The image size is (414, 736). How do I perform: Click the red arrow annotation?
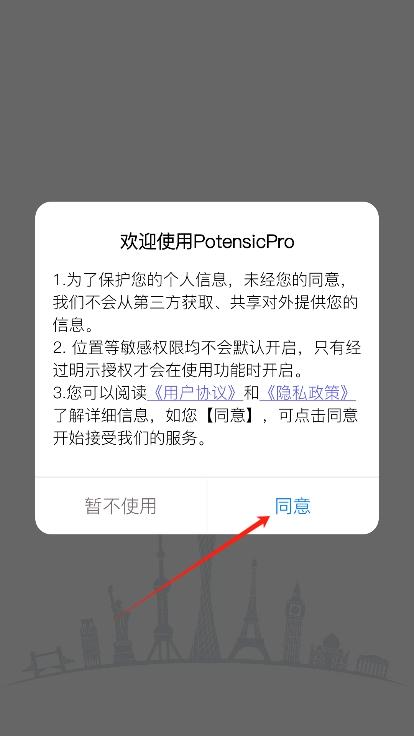coord(193,565)
